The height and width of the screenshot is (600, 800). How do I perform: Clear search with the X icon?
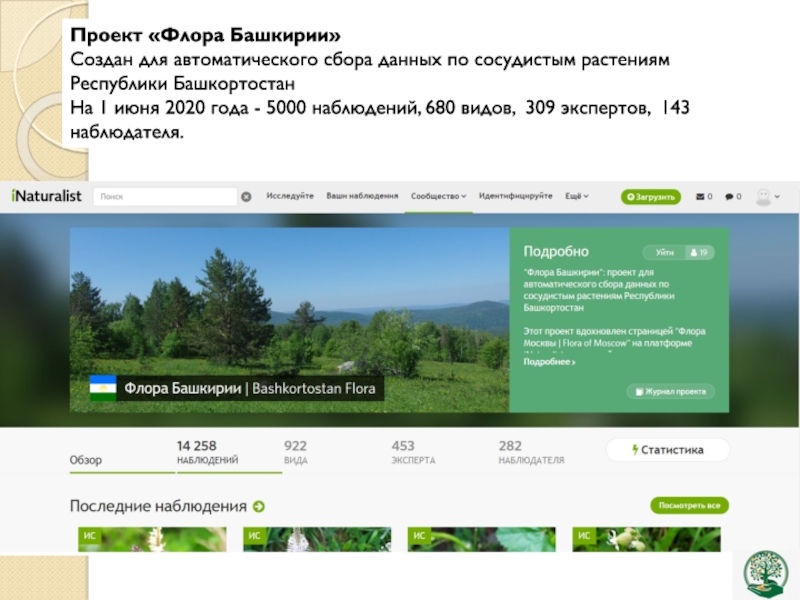(x=246, y=198)
